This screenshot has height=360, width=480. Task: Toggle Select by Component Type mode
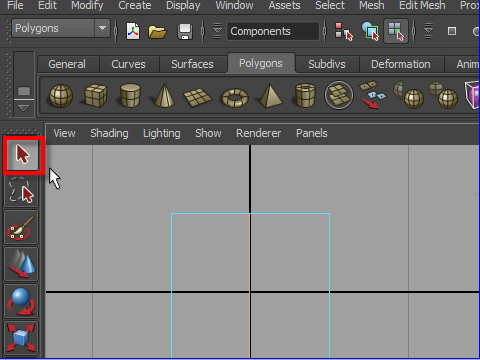(x=396, y=31)
